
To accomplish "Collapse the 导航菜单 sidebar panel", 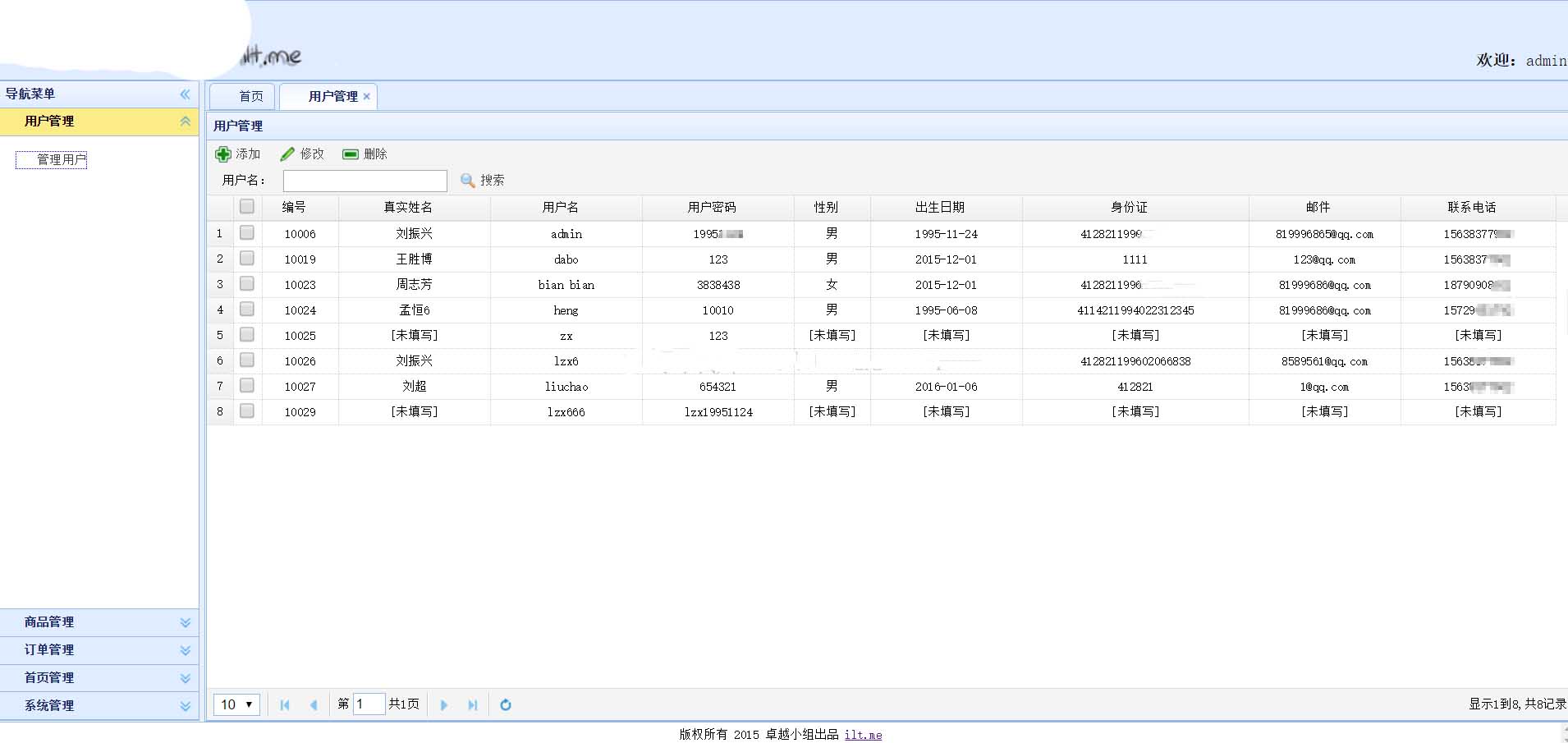I will tap(185, 94).
